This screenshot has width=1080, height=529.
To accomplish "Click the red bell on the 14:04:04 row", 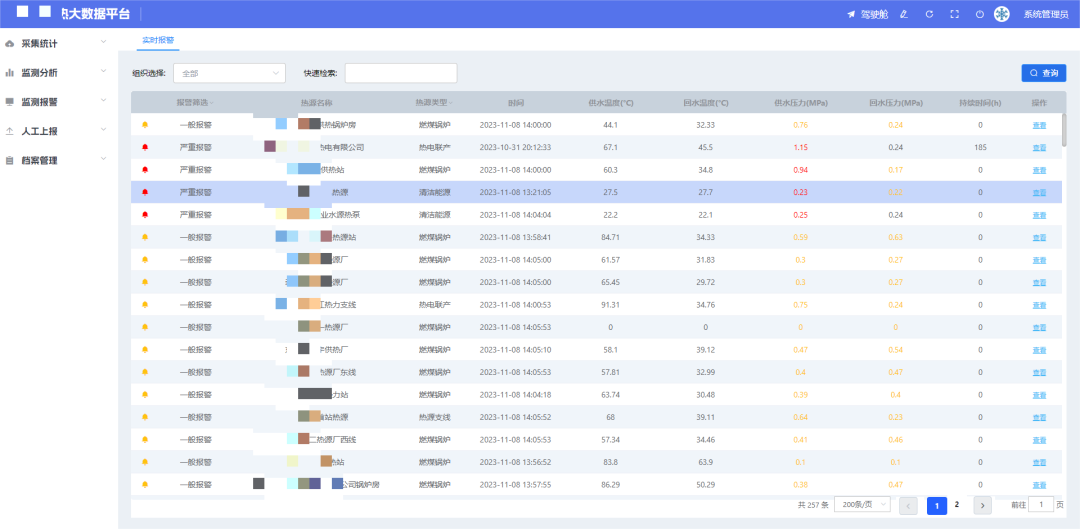I will tap(145, 215).
